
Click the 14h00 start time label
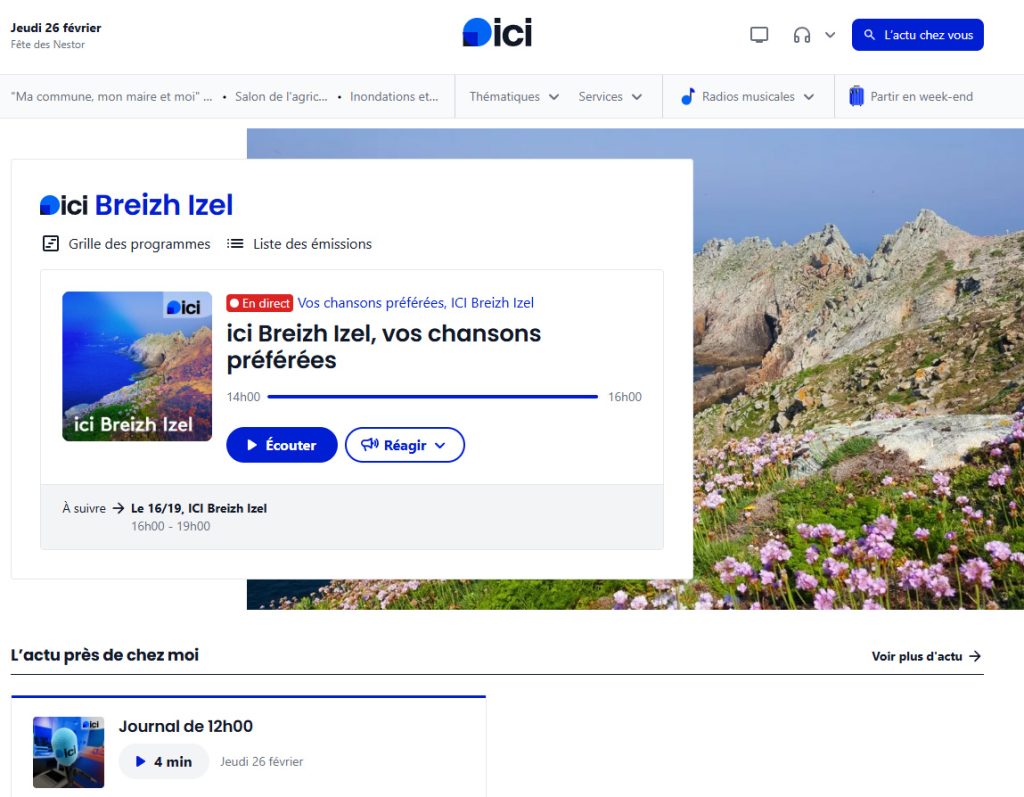click(244, 397)
